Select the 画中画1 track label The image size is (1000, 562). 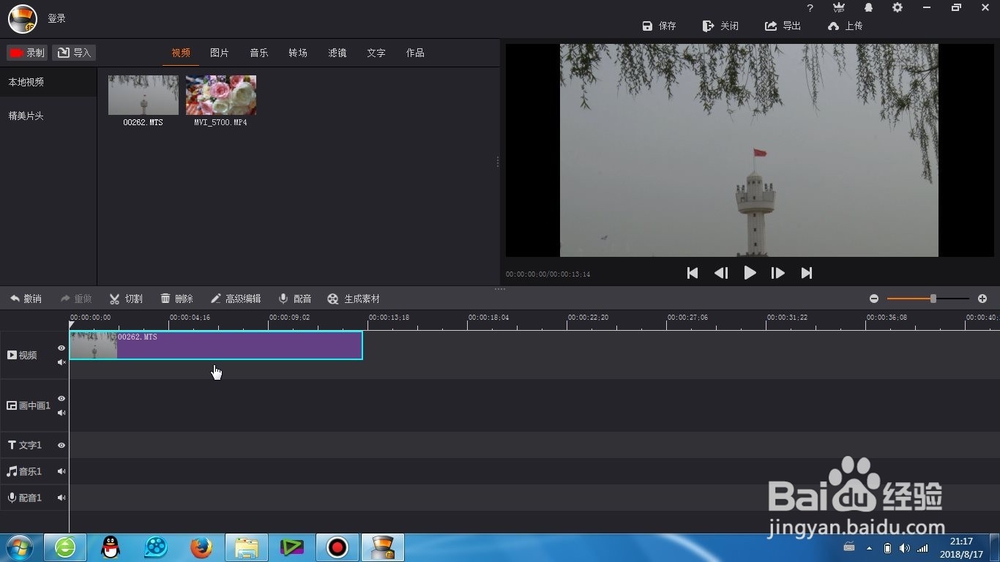pos(29,406)
